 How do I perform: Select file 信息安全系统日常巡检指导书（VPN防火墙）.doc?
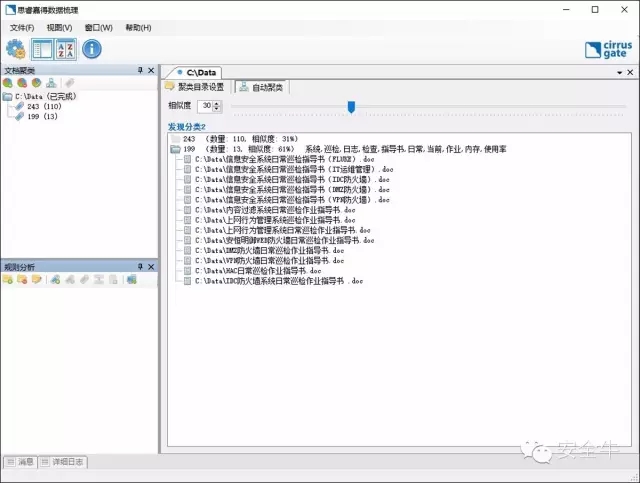(292, 200)
